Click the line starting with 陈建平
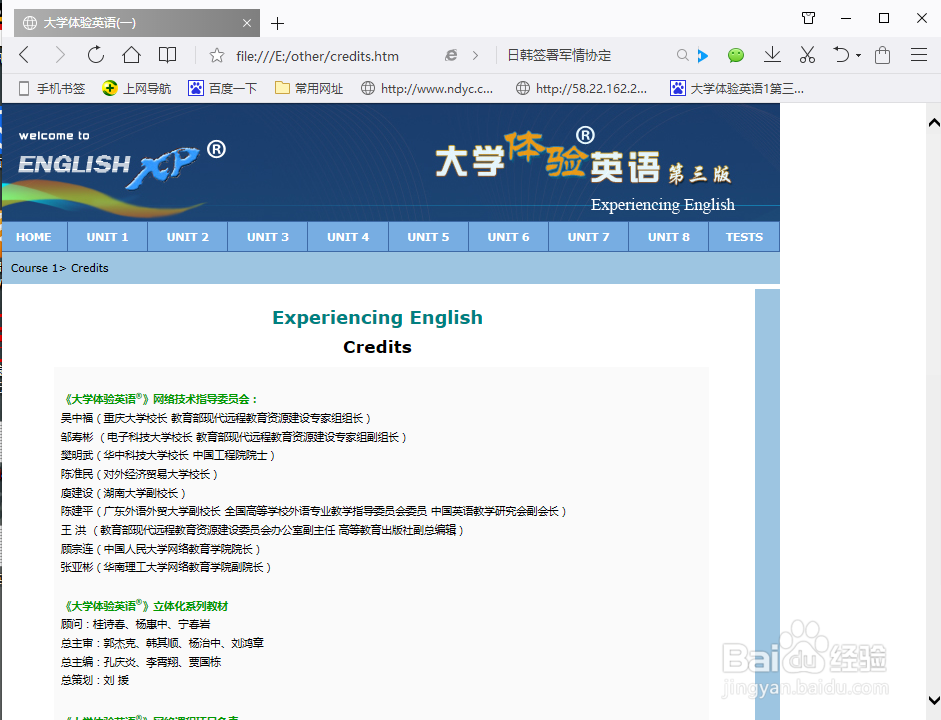 coord(313,512)
